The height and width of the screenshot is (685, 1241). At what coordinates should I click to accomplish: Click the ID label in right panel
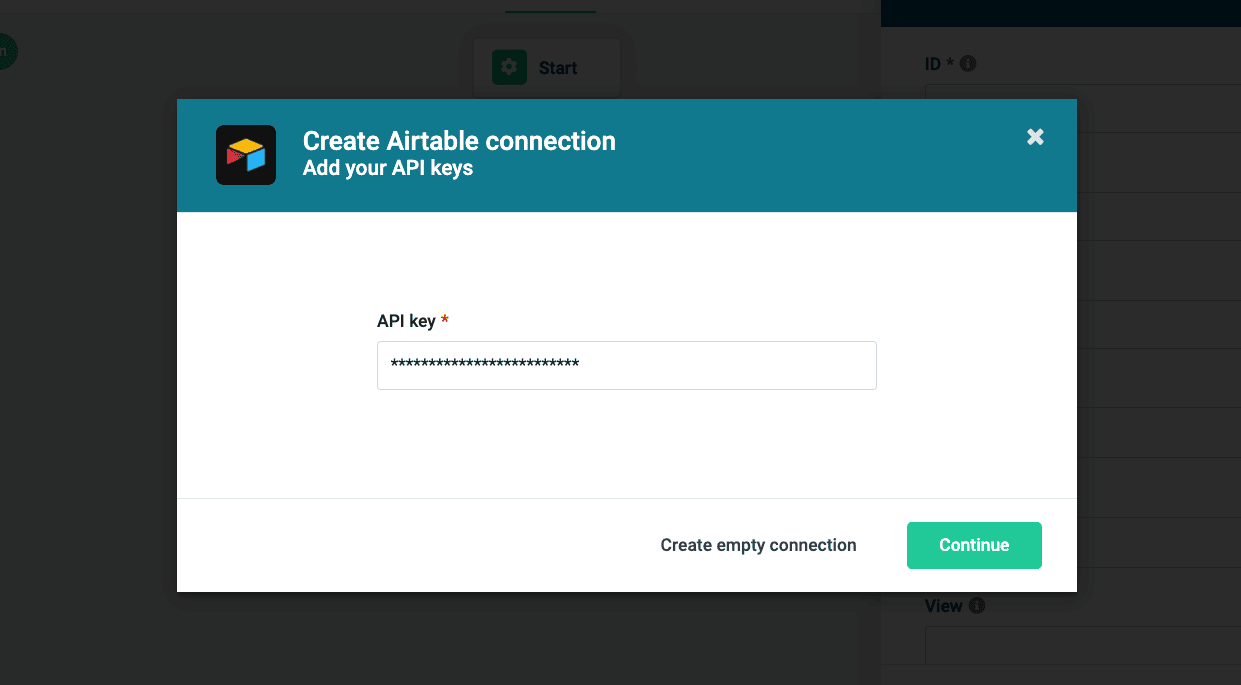pos(933,64)
